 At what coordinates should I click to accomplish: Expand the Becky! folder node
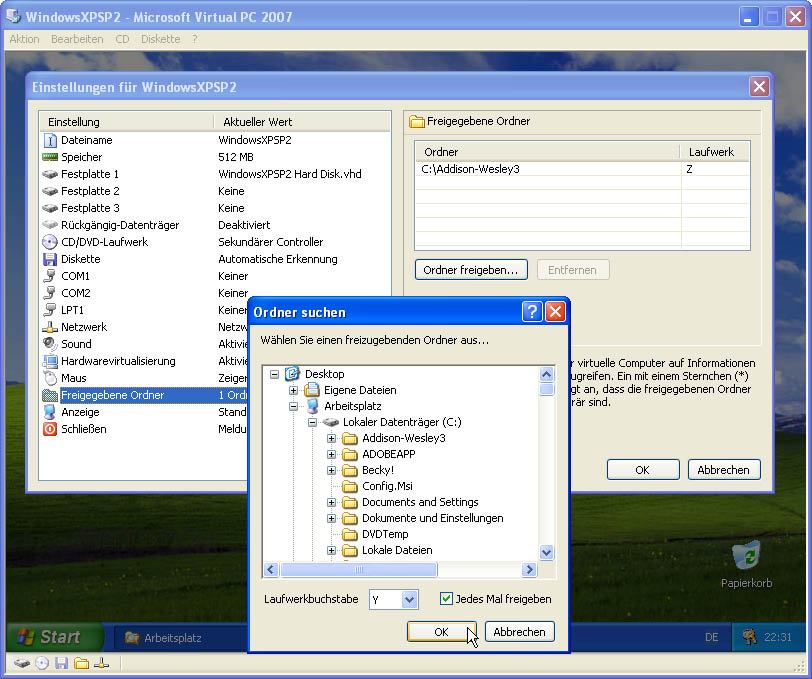pos(331,470)
